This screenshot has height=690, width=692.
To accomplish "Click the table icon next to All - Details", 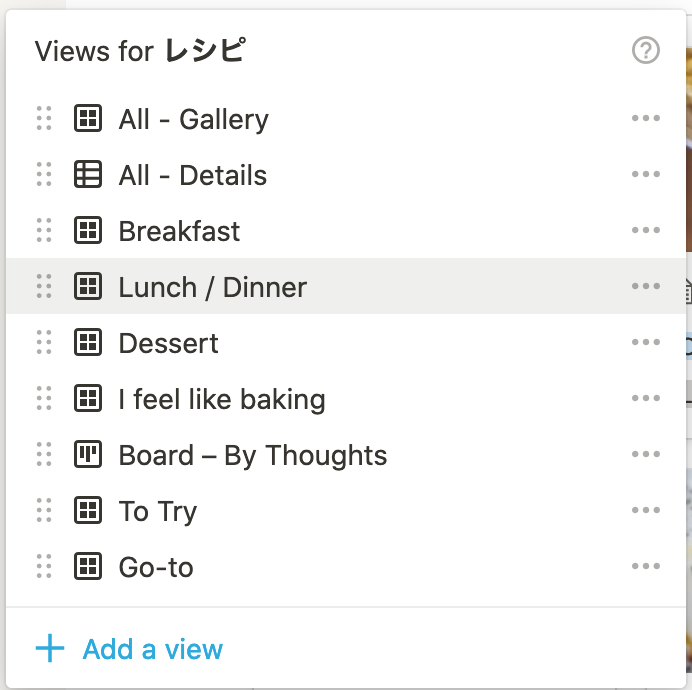I will 88,174.
